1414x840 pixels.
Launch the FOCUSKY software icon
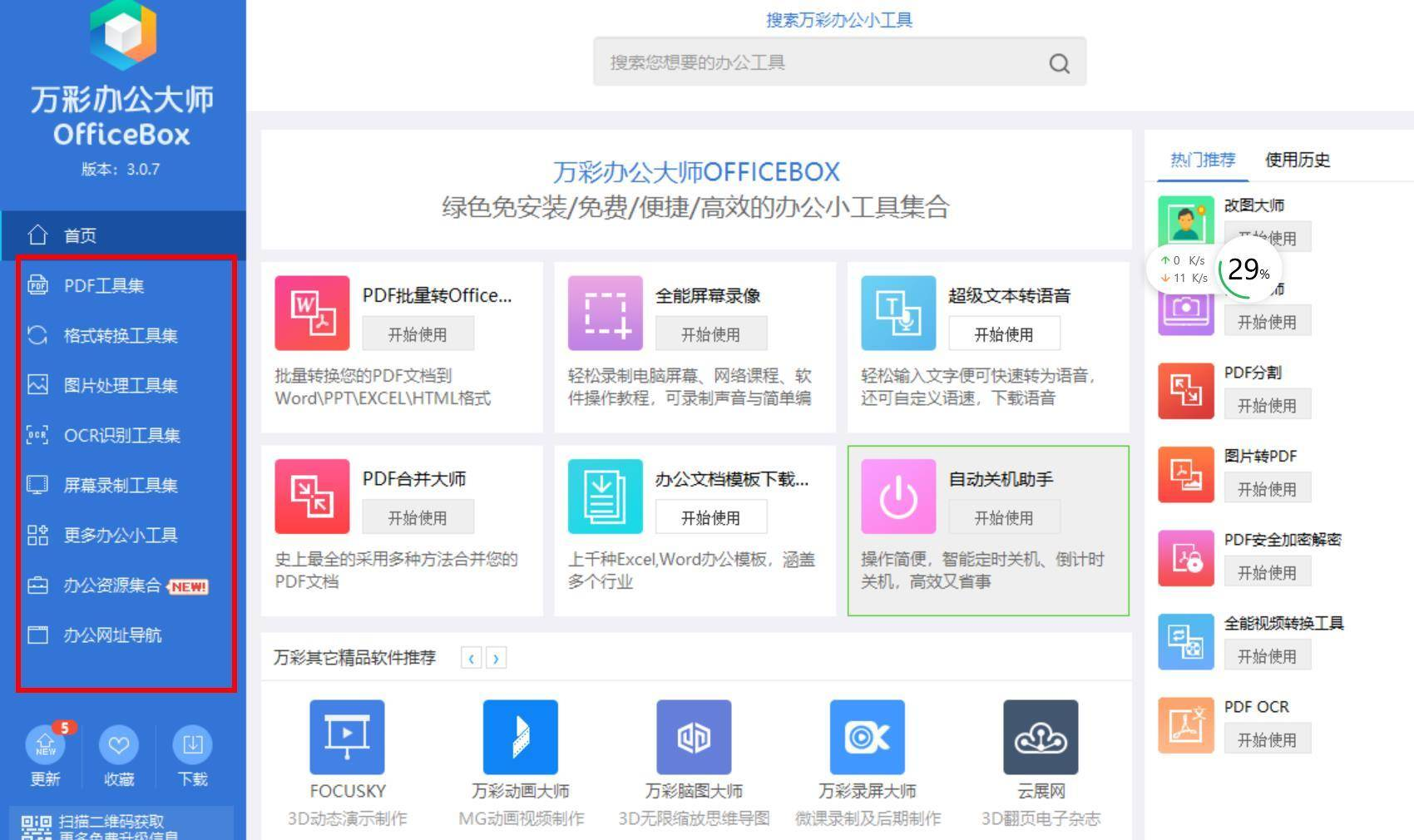[347, 737]
